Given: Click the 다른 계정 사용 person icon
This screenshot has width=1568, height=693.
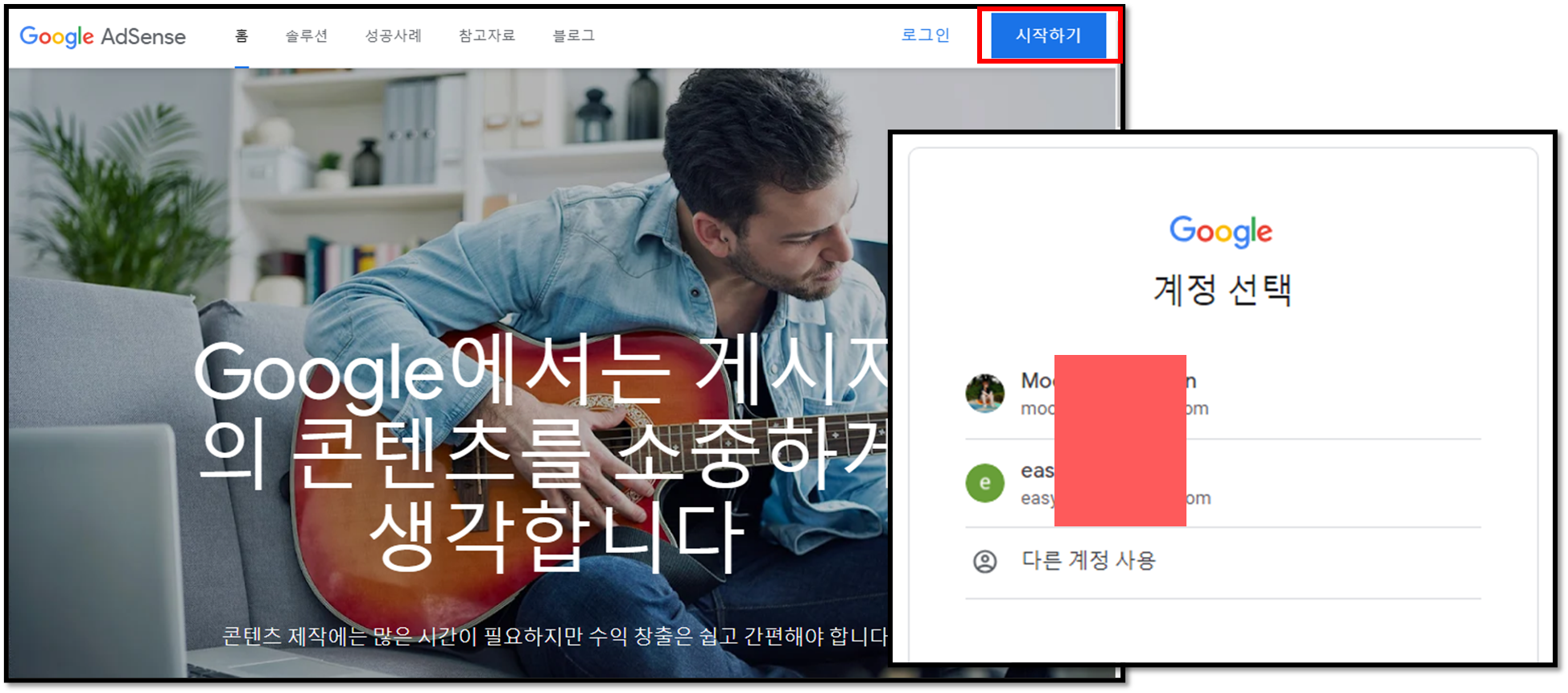Looking at the screenshot, I should point(985,561).
